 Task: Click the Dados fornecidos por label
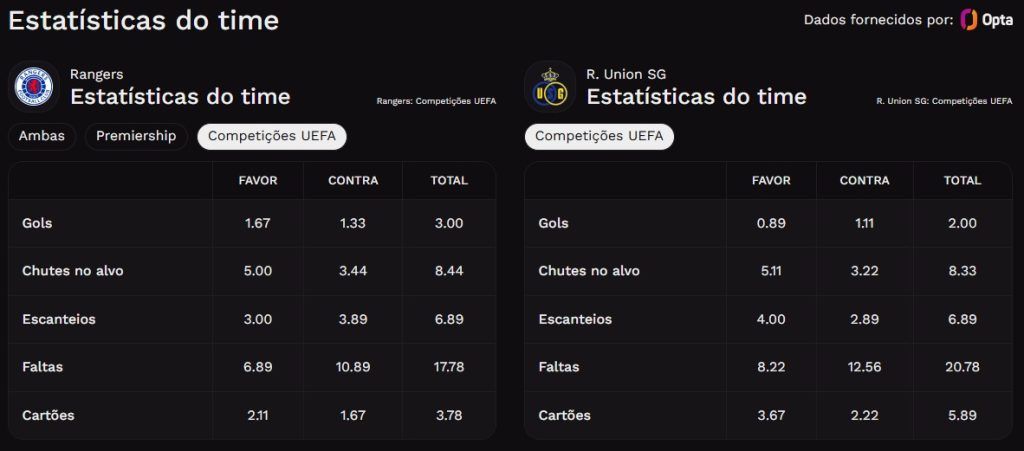tap(878, 20)
